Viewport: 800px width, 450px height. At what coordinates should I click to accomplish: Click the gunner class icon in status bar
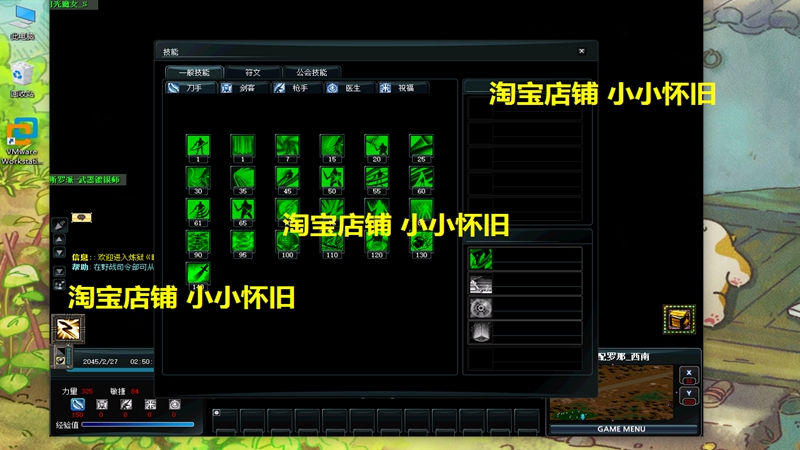pyautogui.click(x=126, y=405)
